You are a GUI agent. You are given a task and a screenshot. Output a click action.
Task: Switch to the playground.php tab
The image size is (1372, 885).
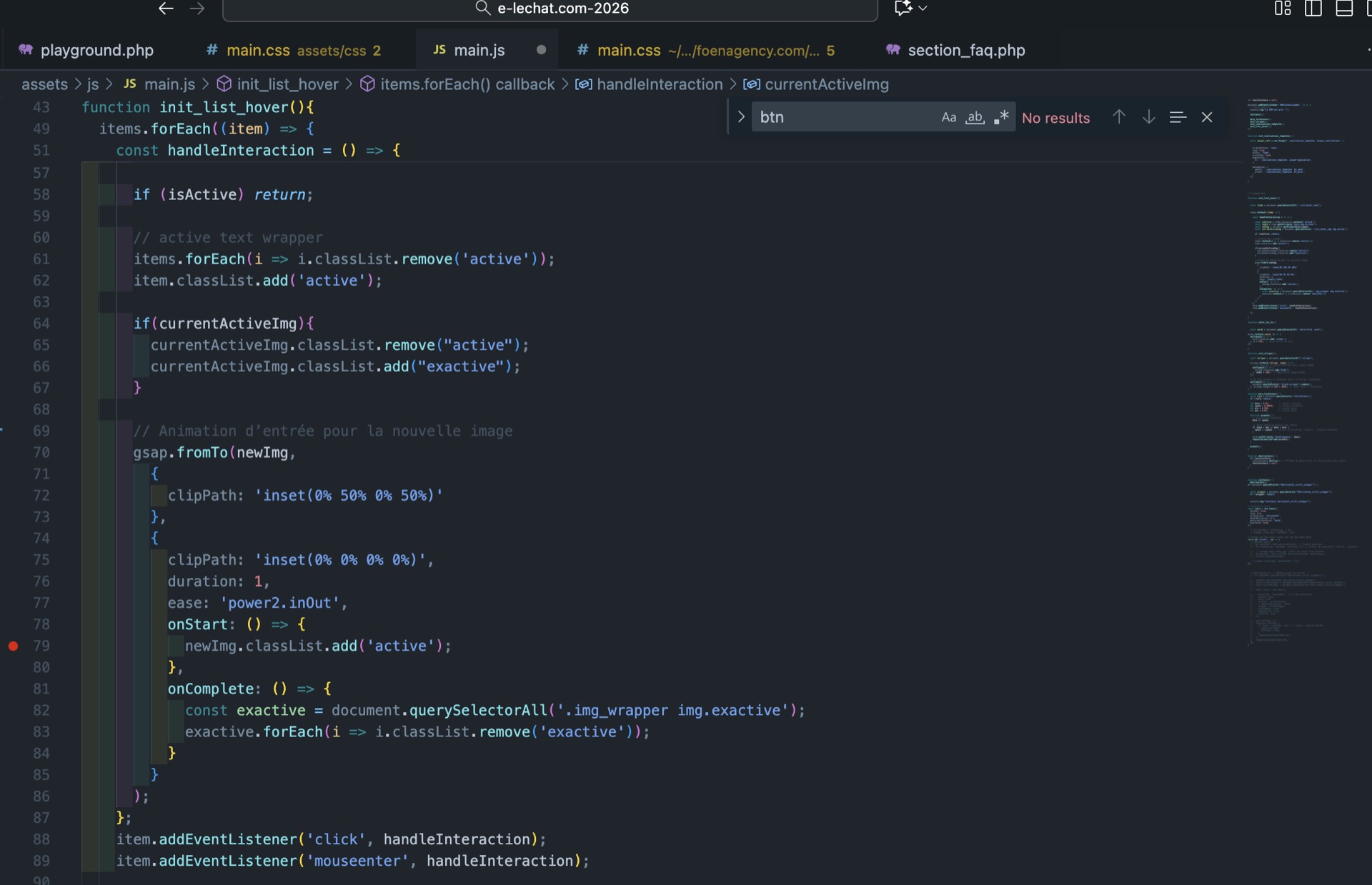[x=96, y=50]
